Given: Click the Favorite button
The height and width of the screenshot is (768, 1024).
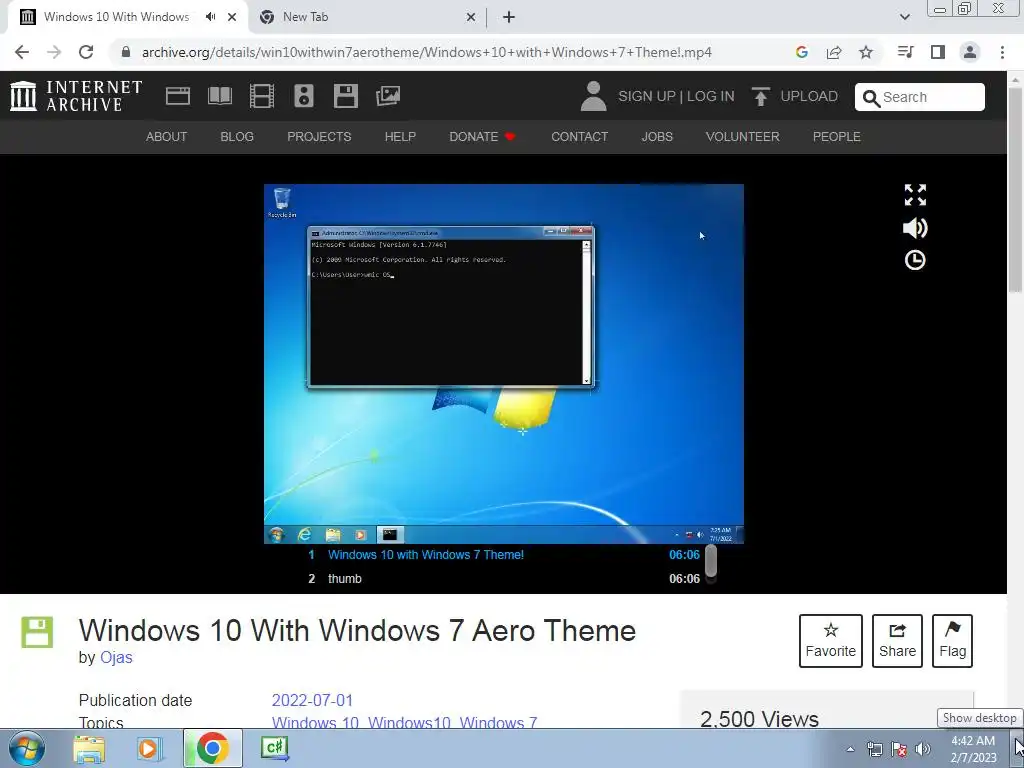Looking at the screenshot, I should pos(831,641).
